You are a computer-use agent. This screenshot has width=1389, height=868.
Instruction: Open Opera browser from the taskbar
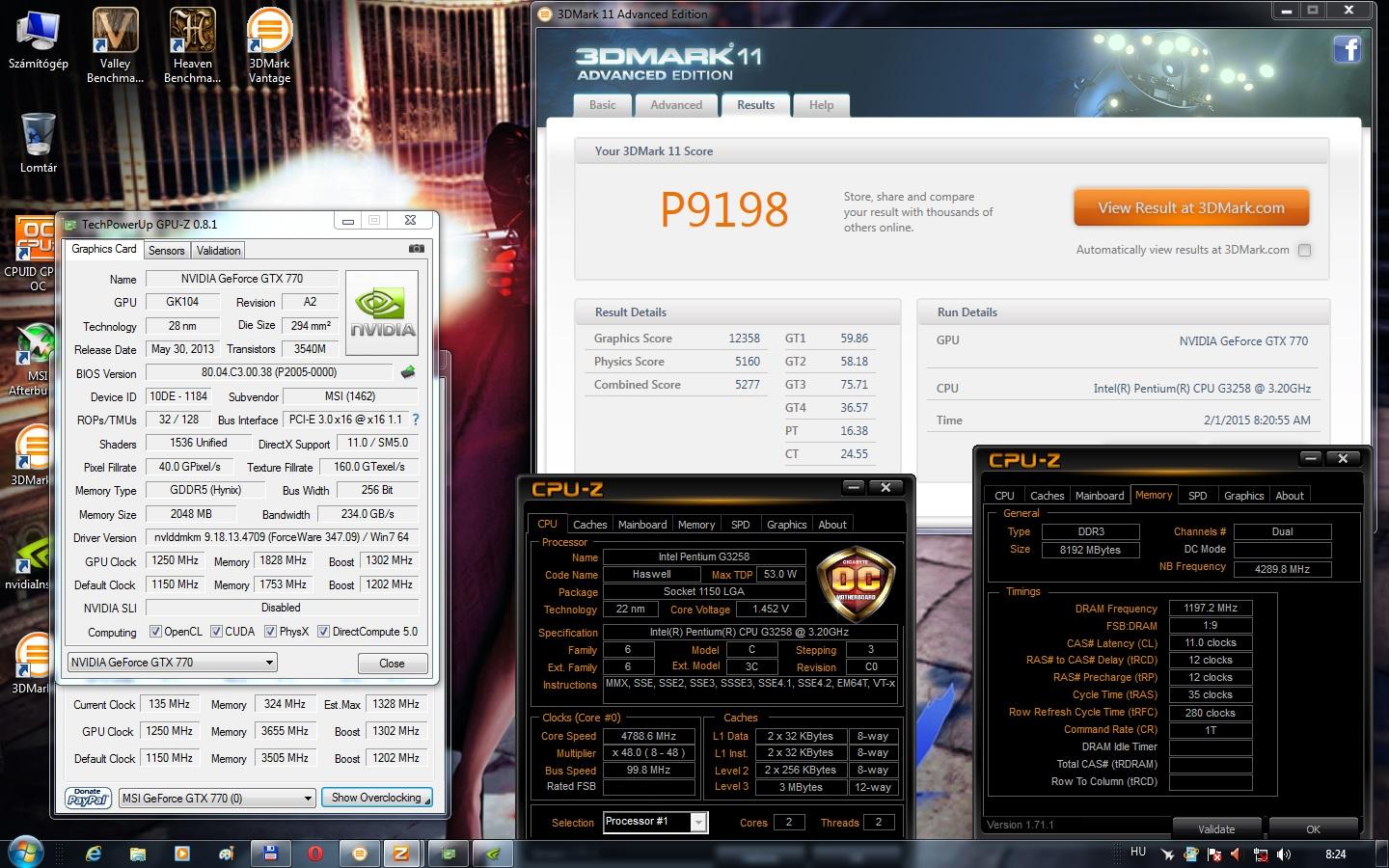[315, 854]
